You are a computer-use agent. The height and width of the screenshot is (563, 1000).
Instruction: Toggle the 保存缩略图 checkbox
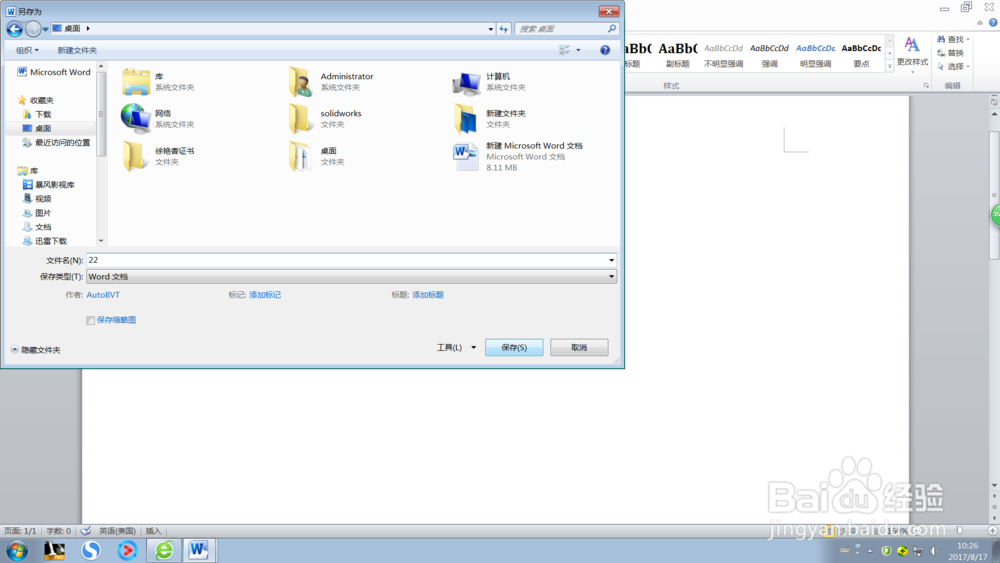click(x=91, y=320)
